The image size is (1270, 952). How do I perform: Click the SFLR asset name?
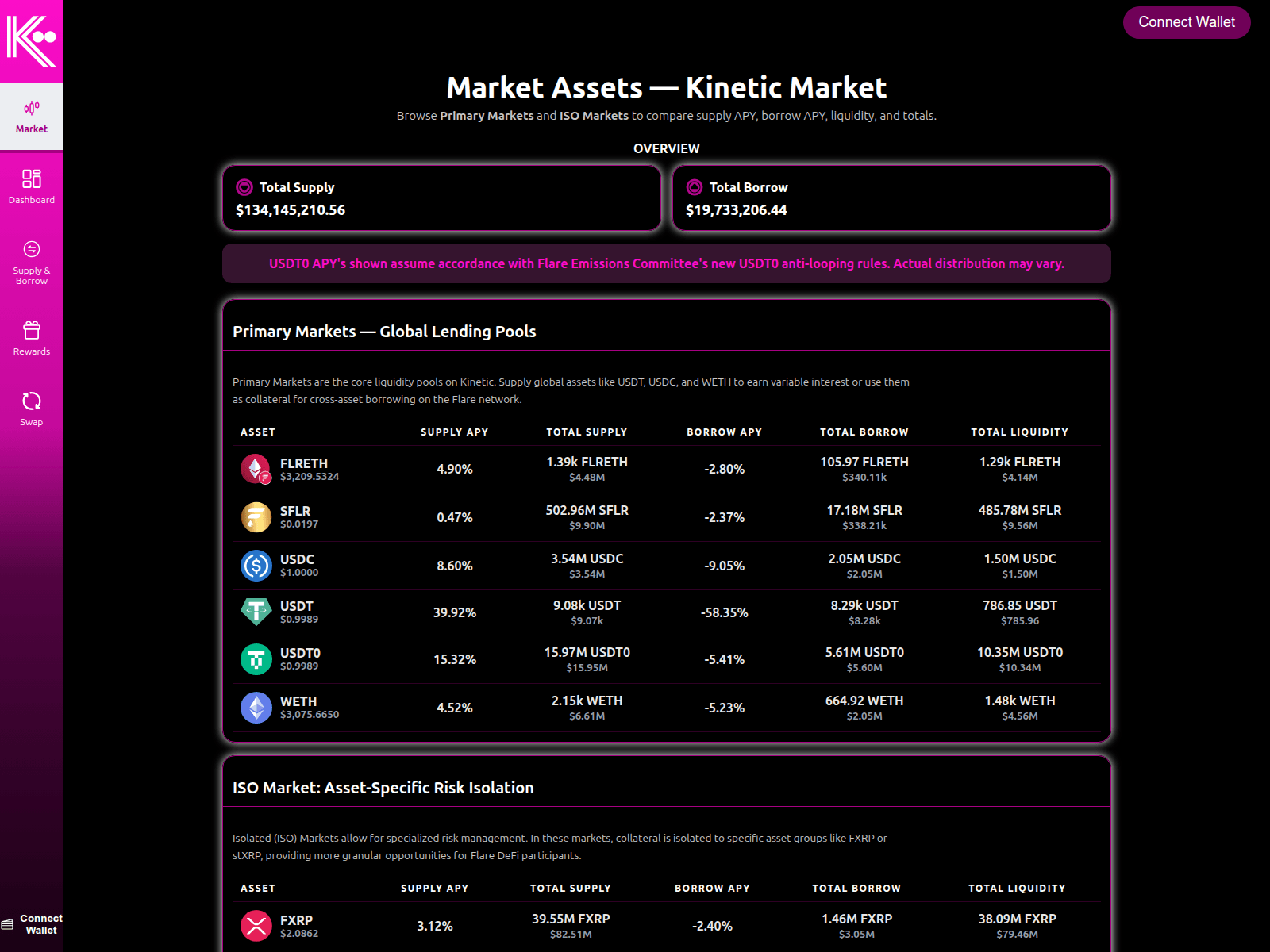click(295, 511)
